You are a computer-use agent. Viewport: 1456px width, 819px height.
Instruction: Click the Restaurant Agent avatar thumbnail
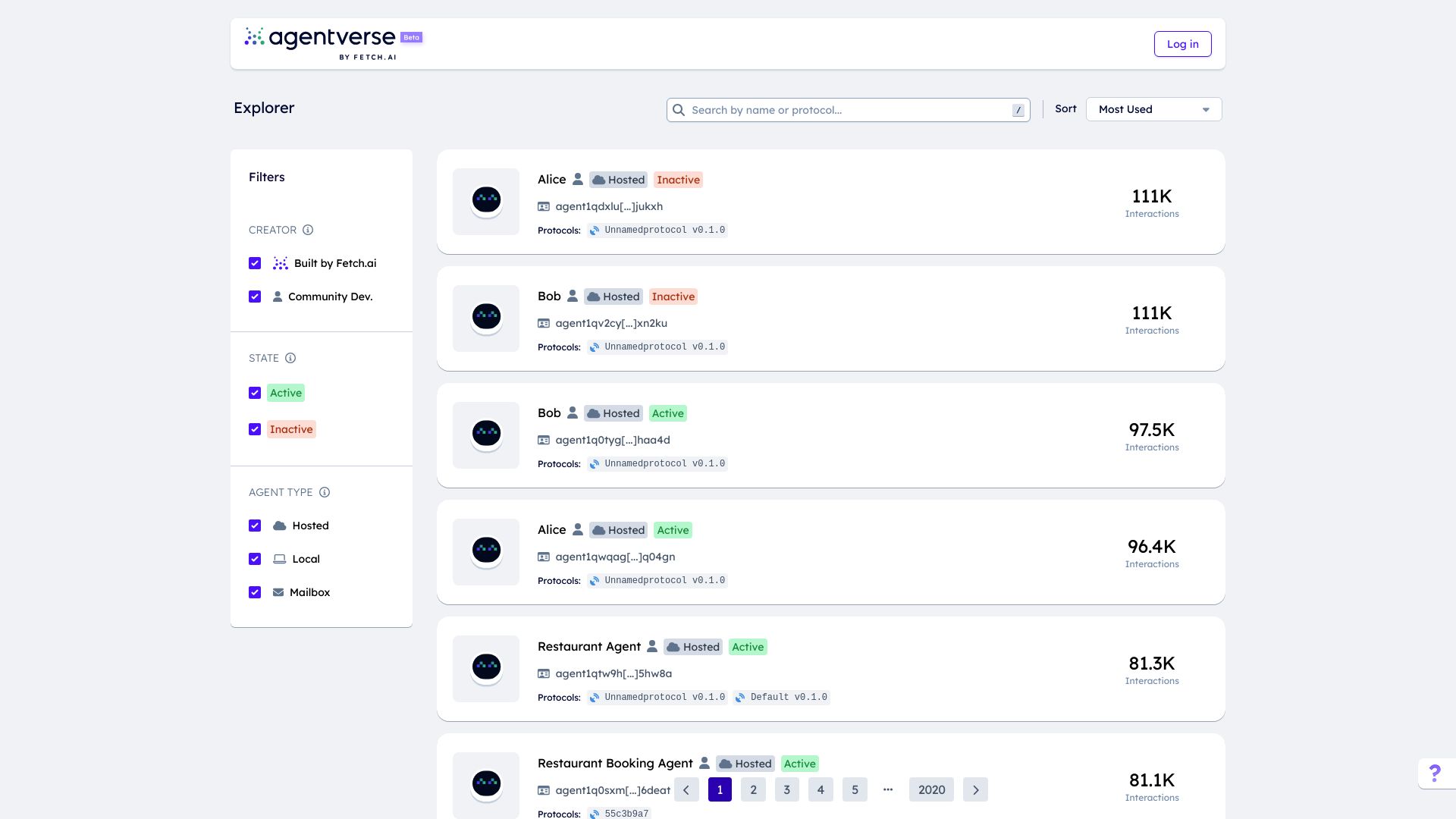point(486,668)
